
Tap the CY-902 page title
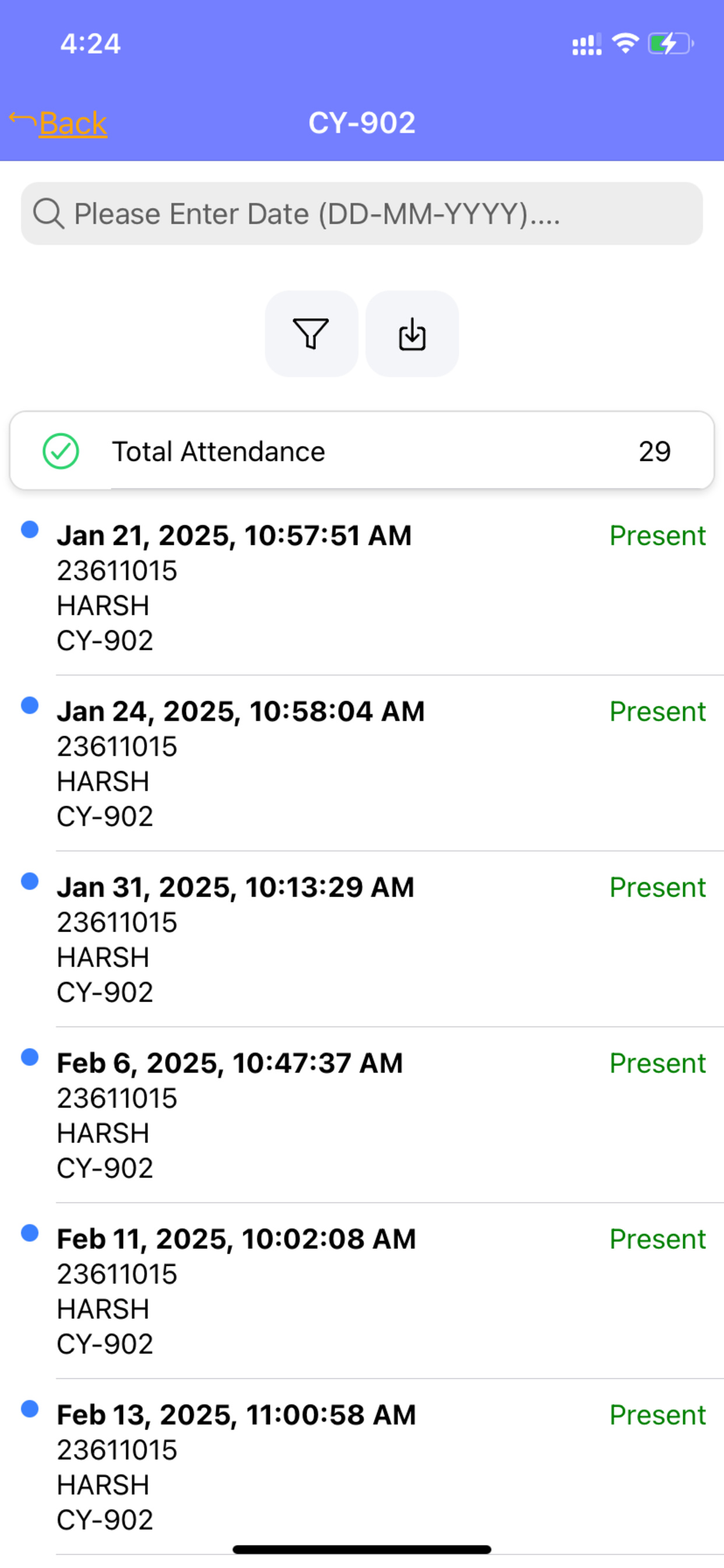click(x=362, y=123)
